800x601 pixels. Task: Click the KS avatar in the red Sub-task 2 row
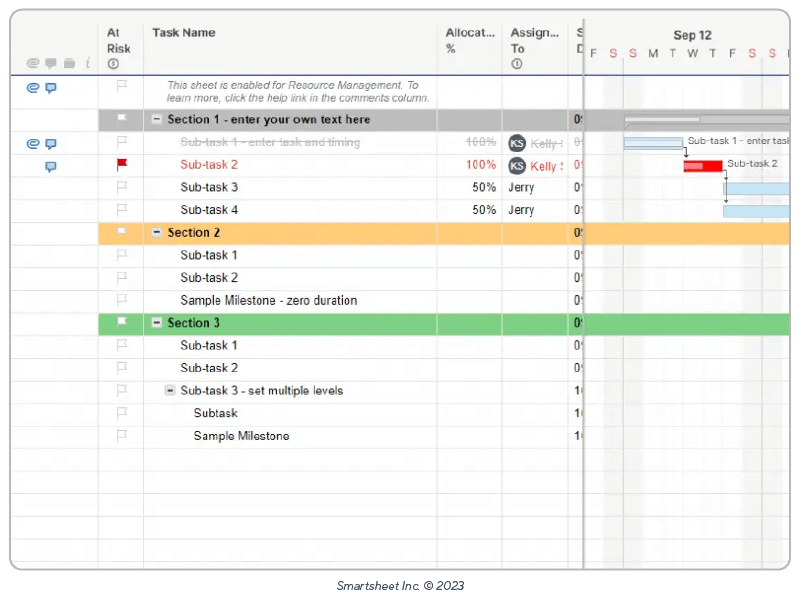click(x=517, y=166)
